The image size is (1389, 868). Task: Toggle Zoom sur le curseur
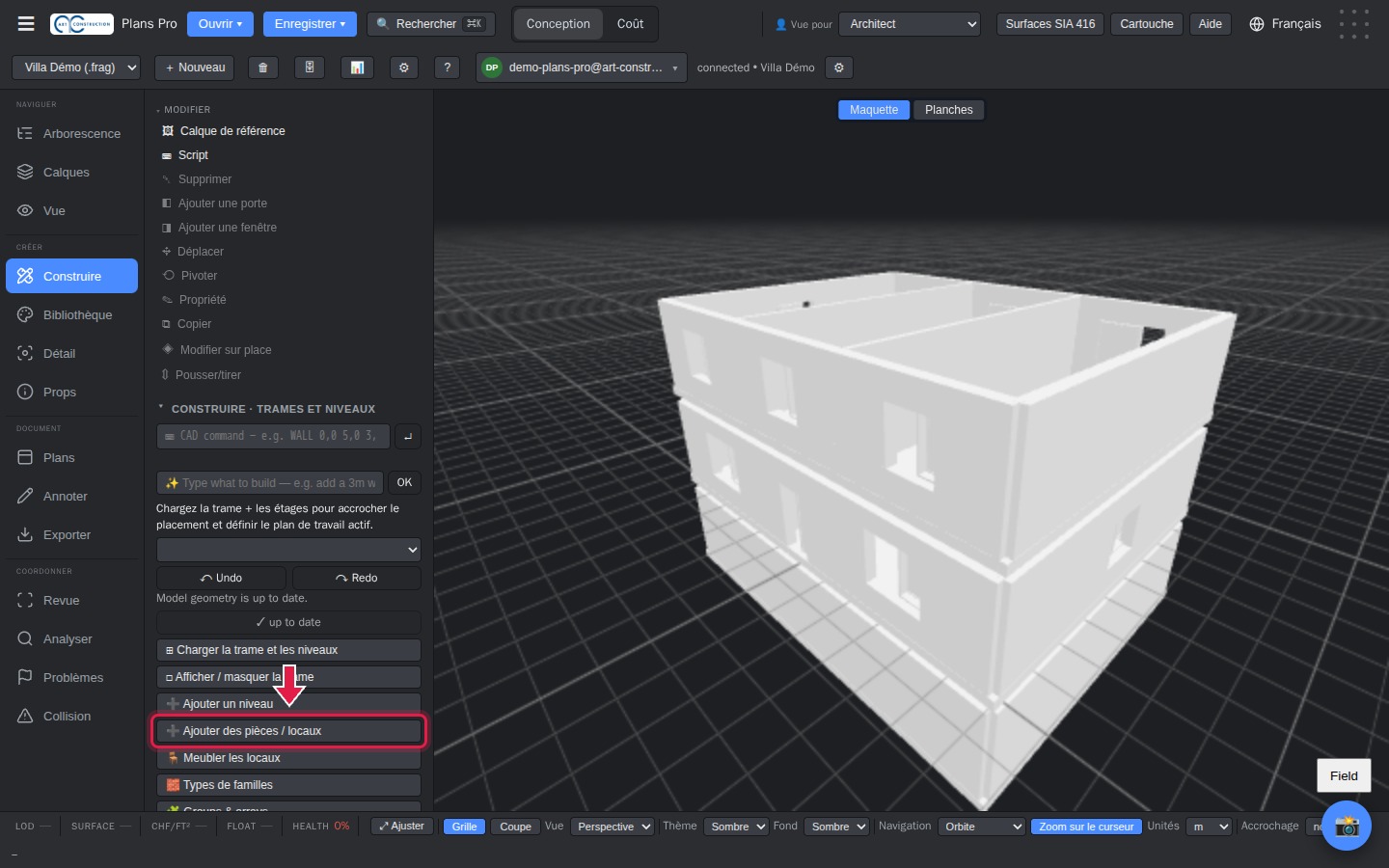click(x=1086, y=827)
